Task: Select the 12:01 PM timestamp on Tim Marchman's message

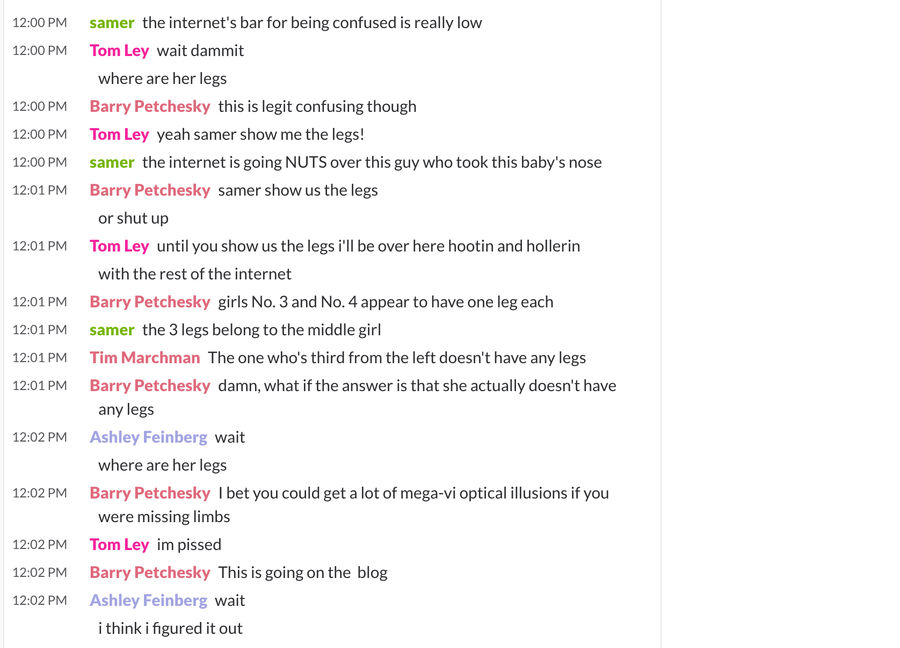Action: coord(40,358)
